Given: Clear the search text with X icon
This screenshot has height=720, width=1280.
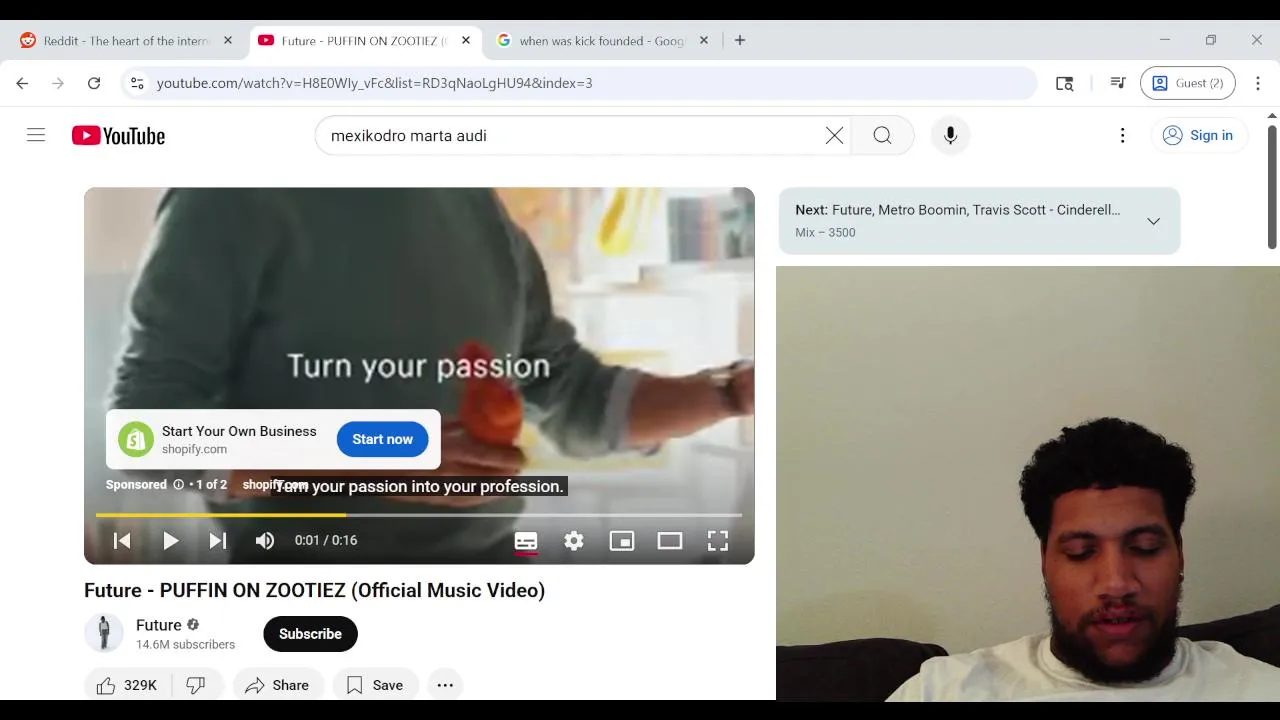Looking at the screenshot, I should (x=834, y=136).
